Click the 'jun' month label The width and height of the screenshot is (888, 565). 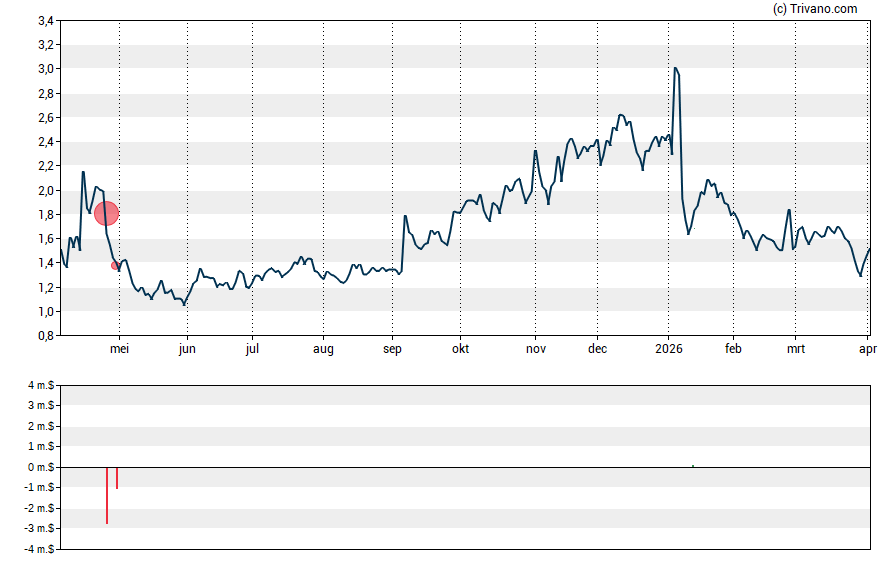[x=187, y=349]
